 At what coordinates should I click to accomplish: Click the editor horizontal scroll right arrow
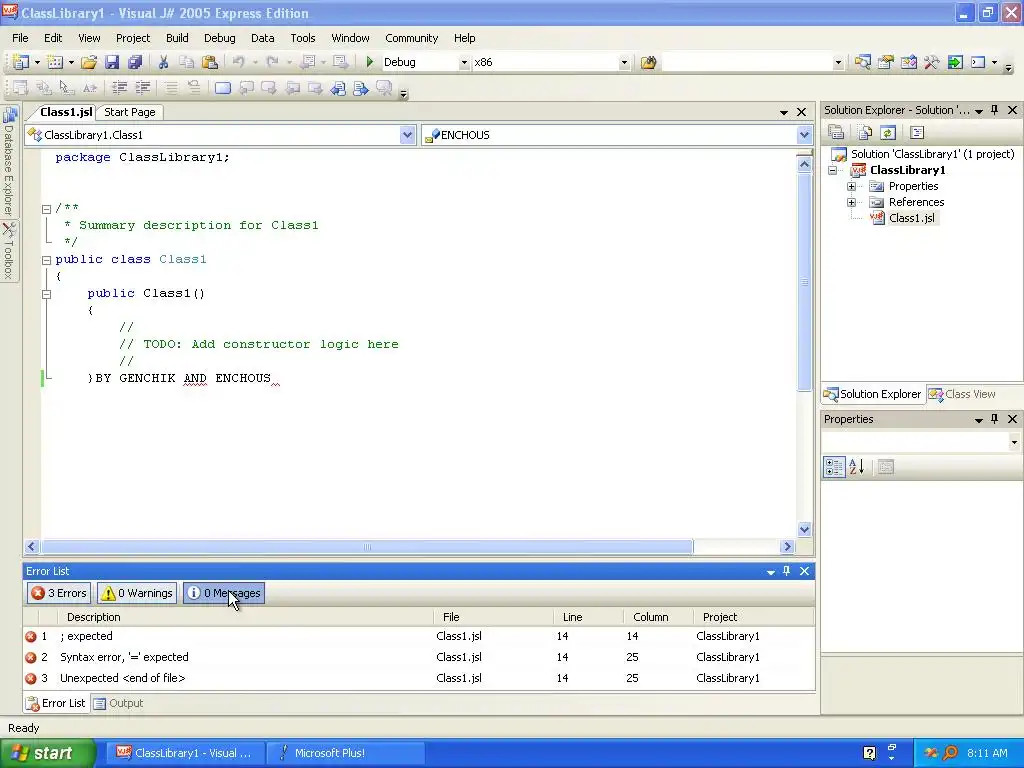tap(787, 547)
